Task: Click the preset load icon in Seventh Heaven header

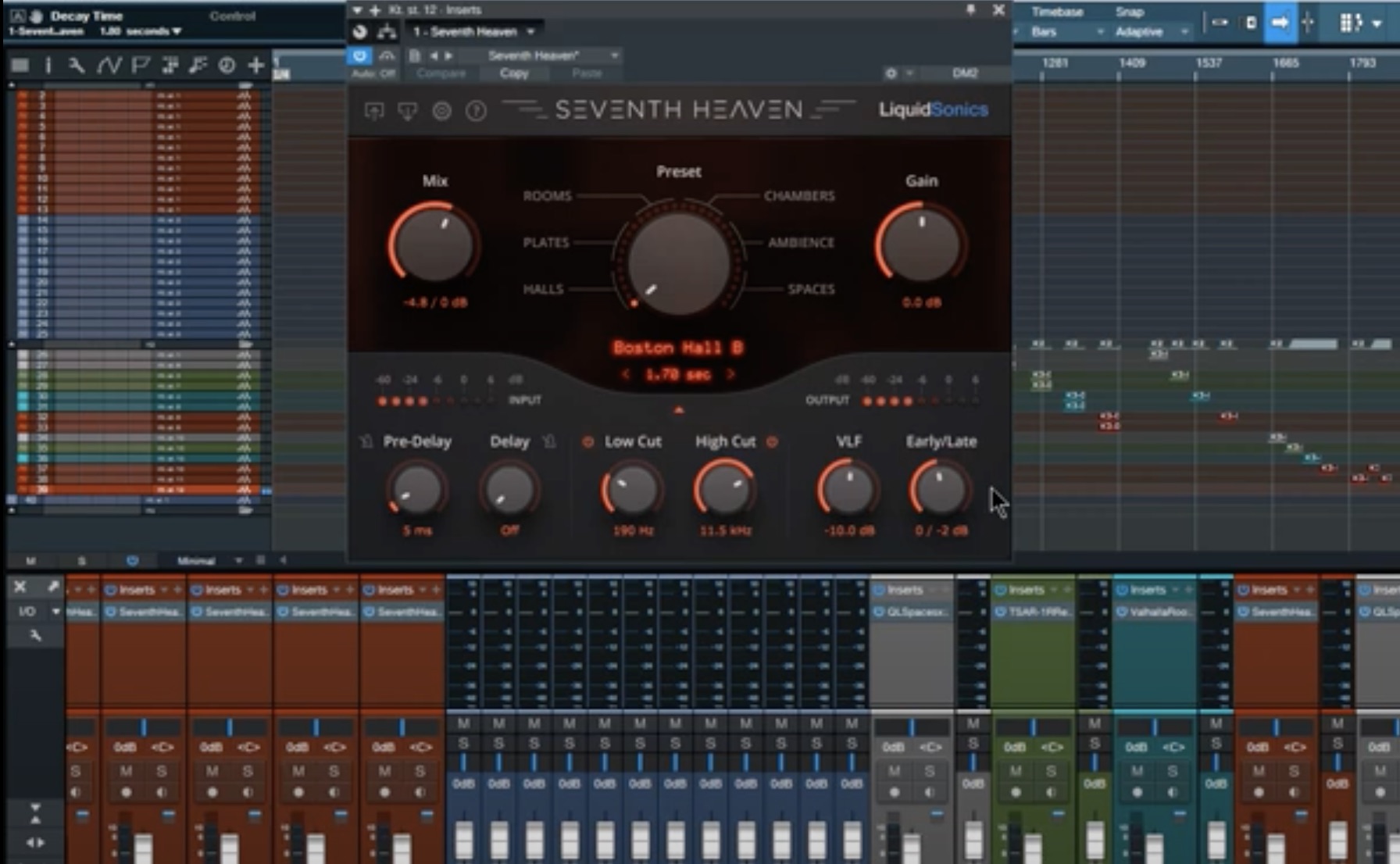Action: pyautogui.click(x=374, y=111)
